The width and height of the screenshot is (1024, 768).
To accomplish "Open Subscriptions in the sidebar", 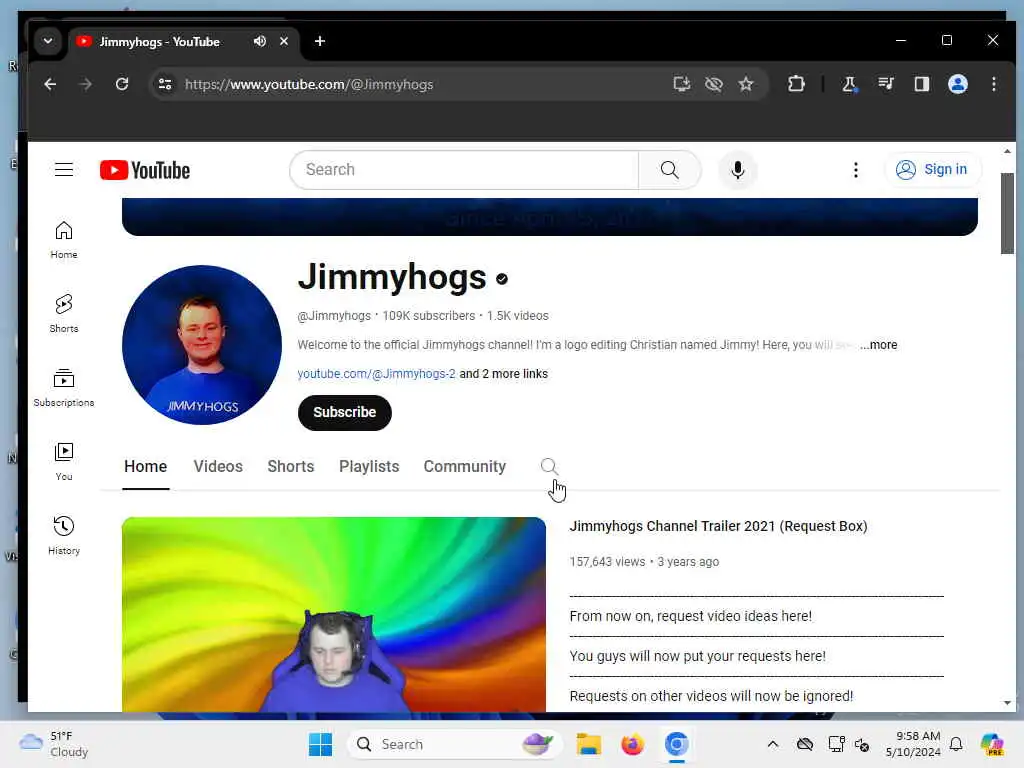I will point(64,388).
